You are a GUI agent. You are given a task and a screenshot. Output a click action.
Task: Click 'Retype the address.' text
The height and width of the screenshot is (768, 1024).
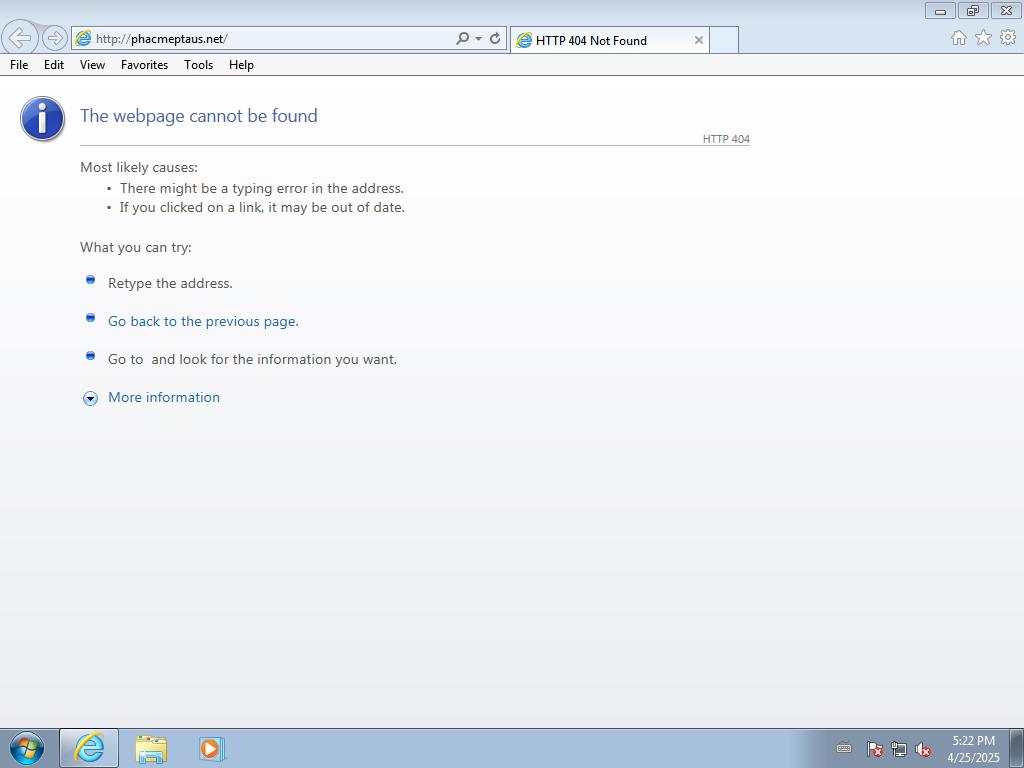pos(170,283)
